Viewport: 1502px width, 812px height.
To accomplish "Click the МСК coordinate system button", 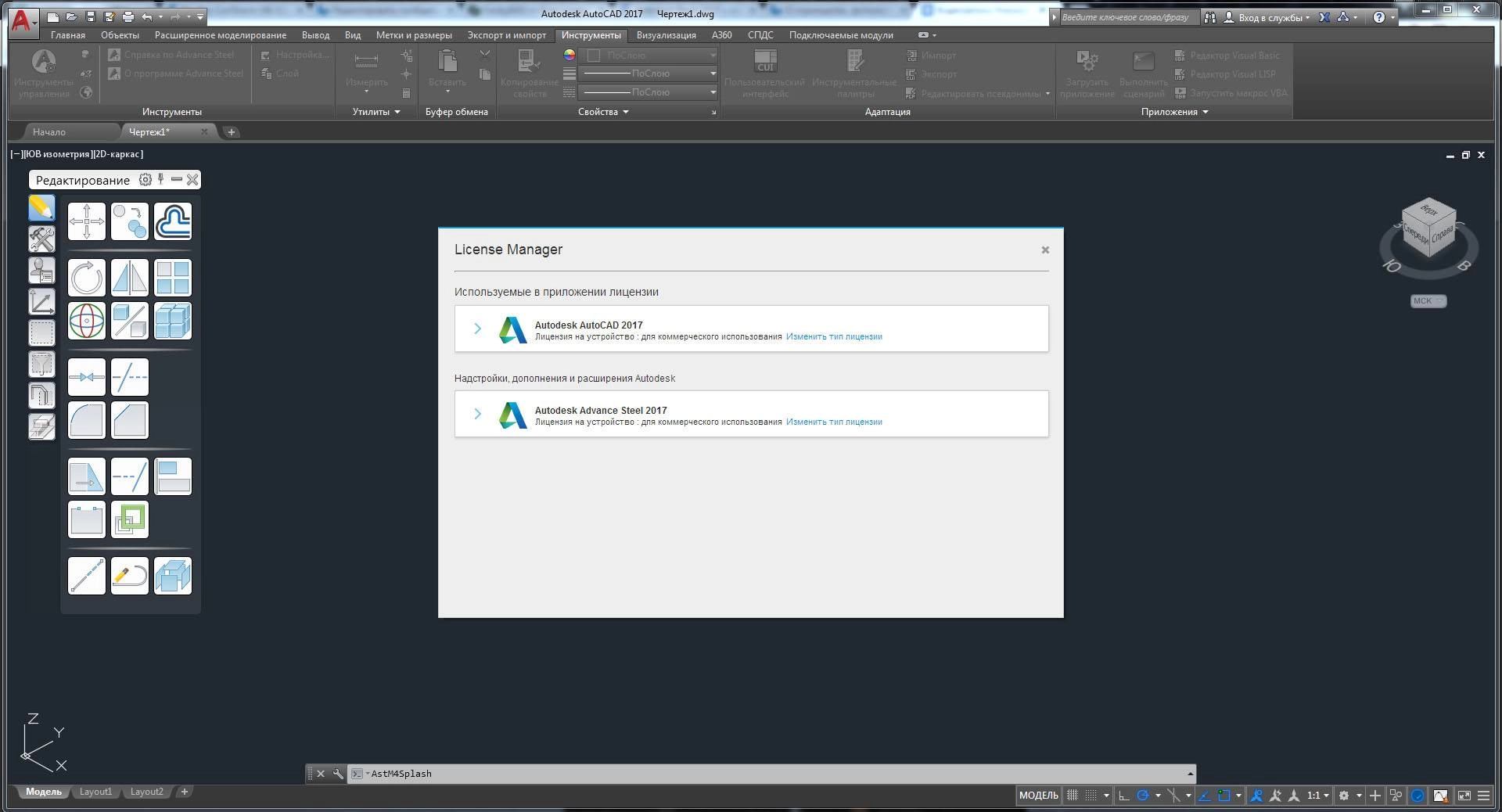I will 1428,301.
